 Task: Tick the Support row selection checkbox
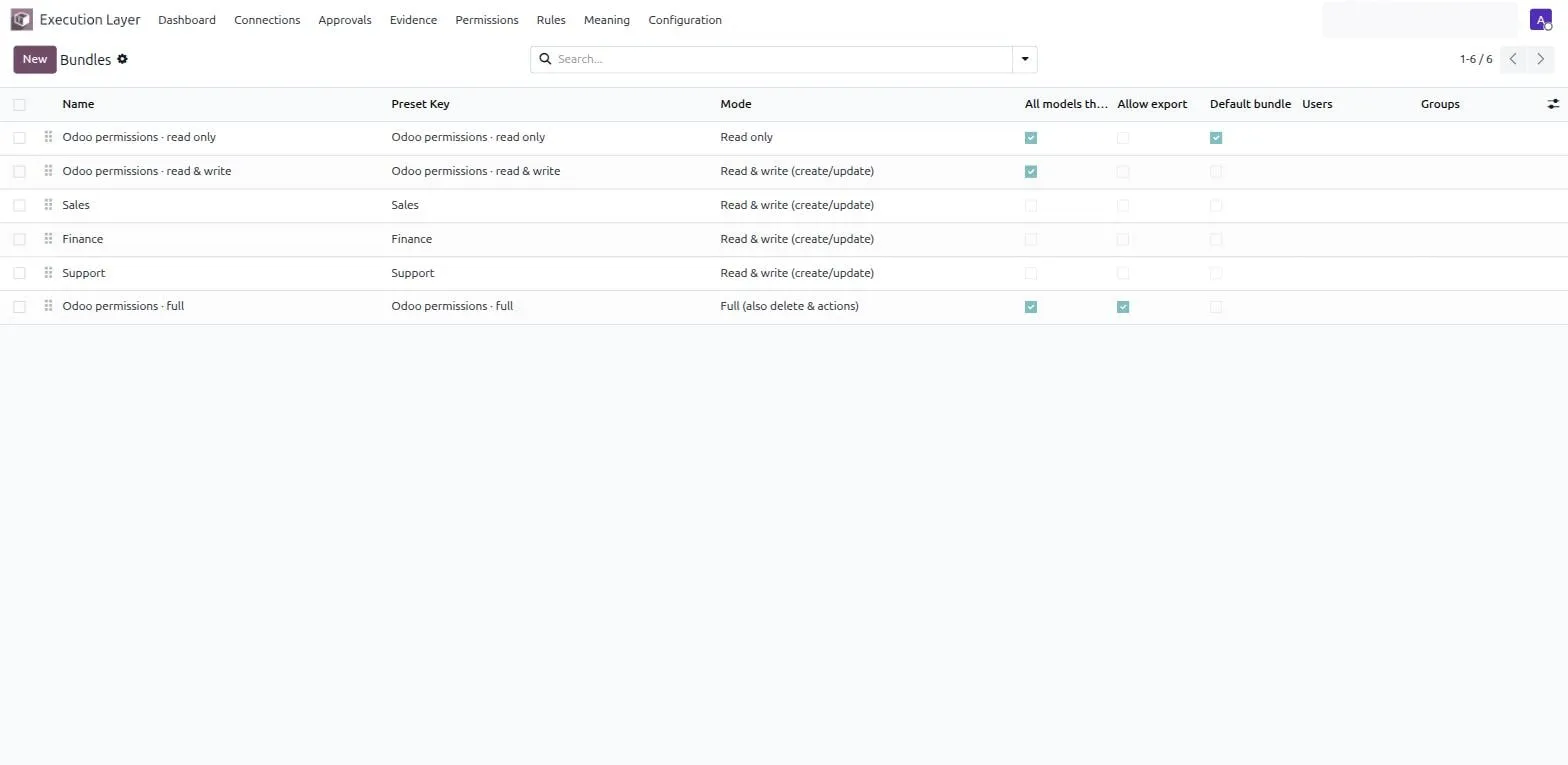coord(19,273)
